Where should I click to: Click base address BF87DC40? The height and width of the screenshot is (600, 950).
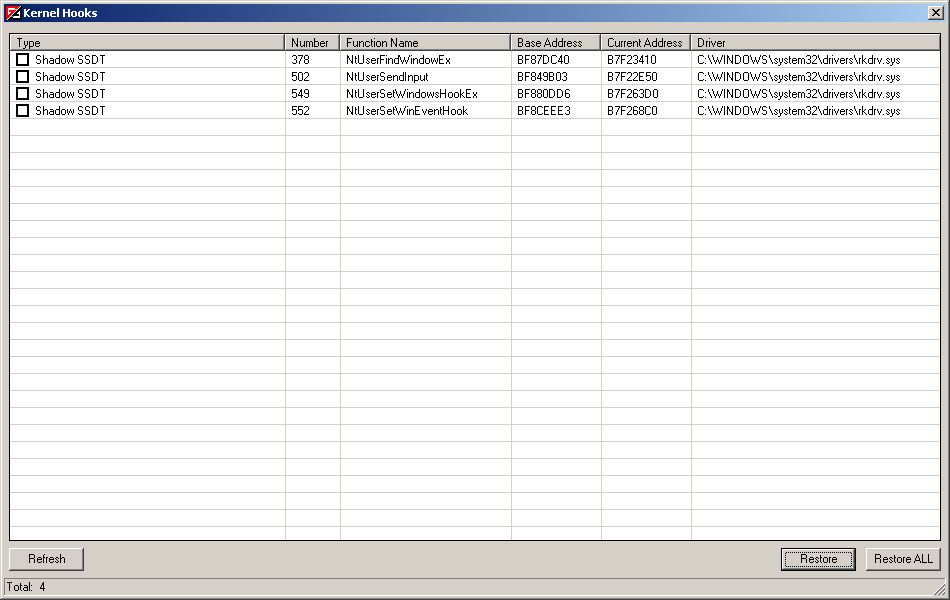(x=543, y=59)
